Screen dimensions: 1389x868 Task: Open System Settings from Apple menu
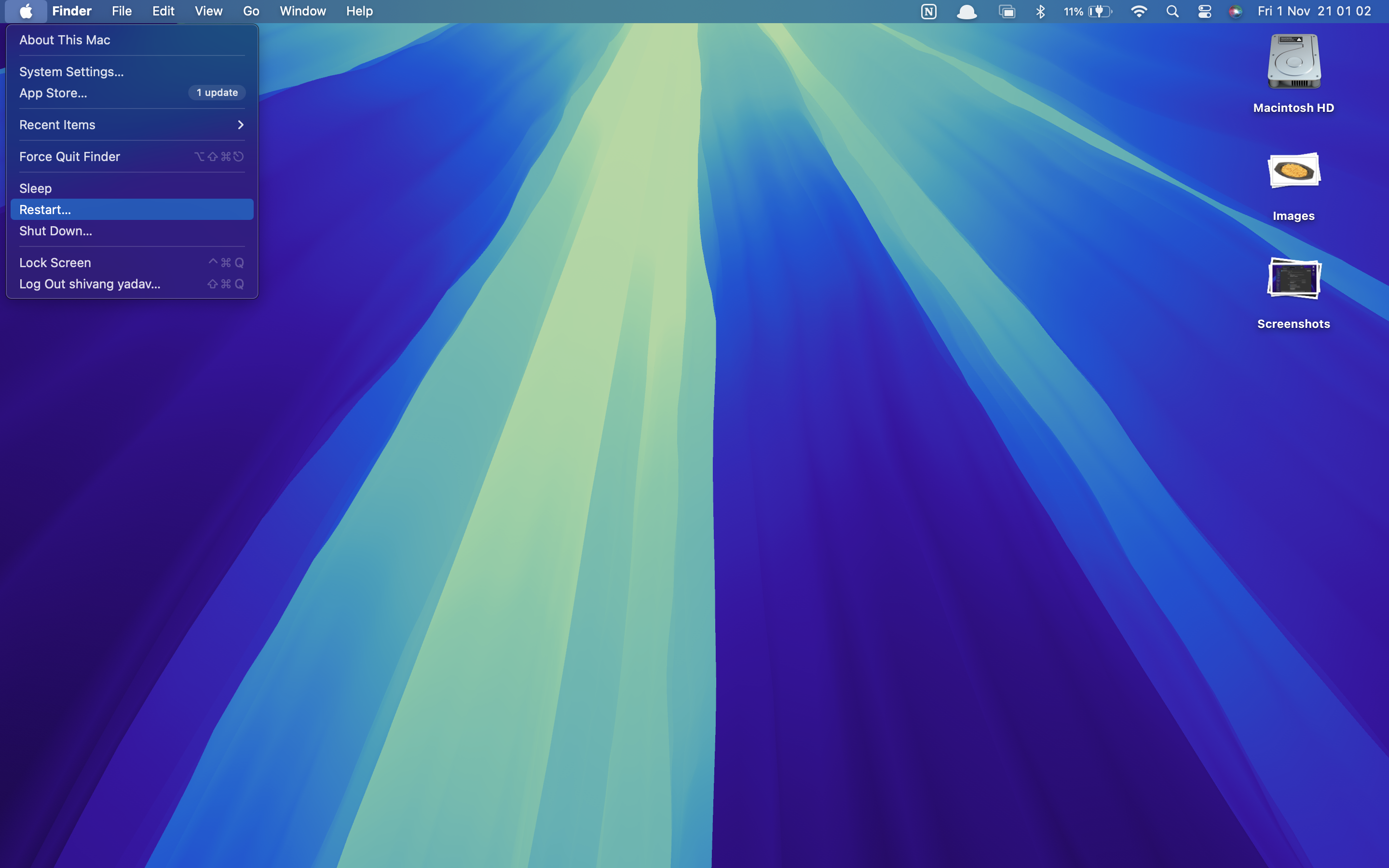(x=70, y=71)
